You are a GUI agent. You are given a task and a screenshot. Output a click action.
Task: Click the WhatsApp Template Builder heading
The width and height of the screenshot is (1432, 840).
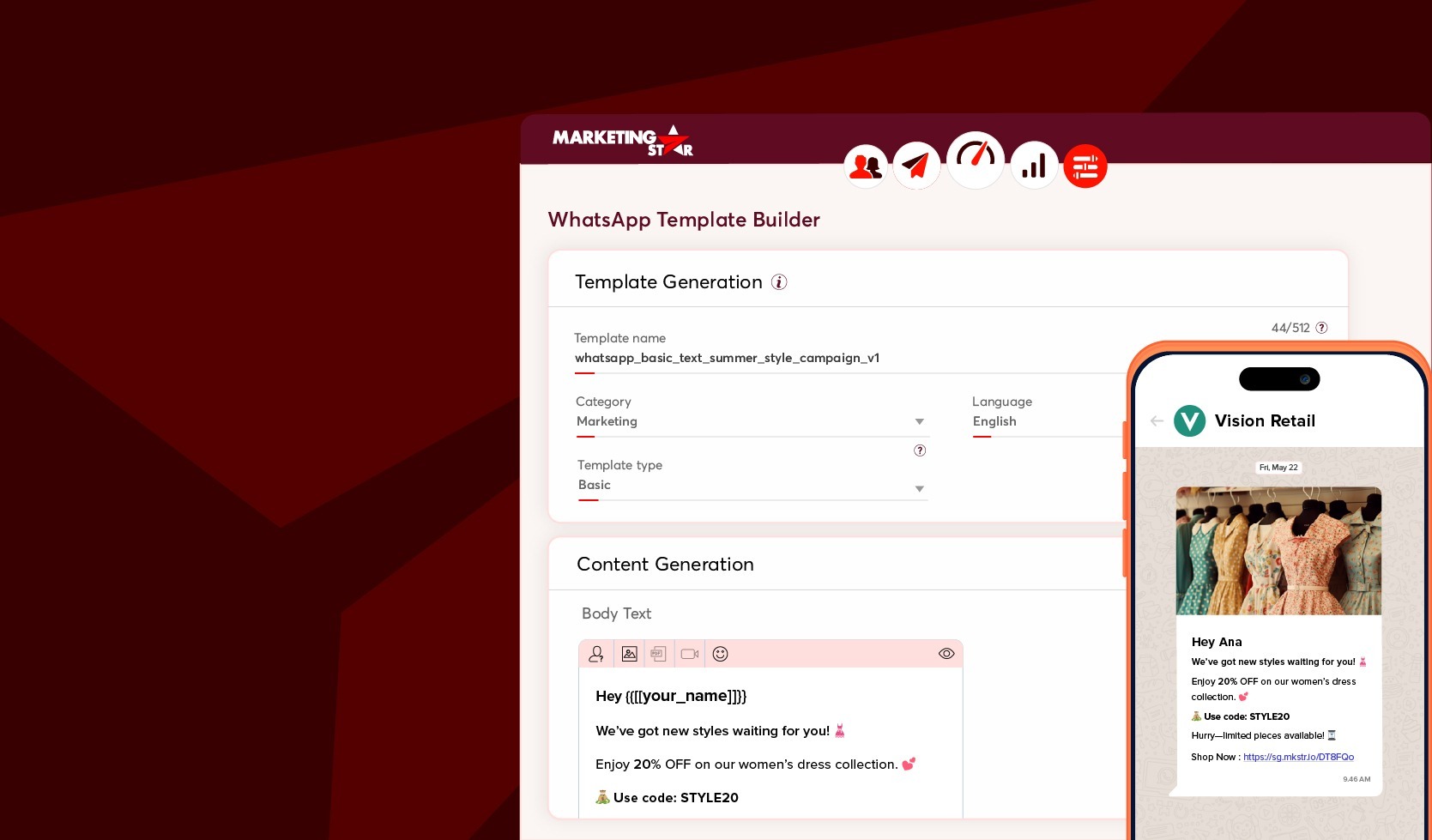click(x=684, y=220)
